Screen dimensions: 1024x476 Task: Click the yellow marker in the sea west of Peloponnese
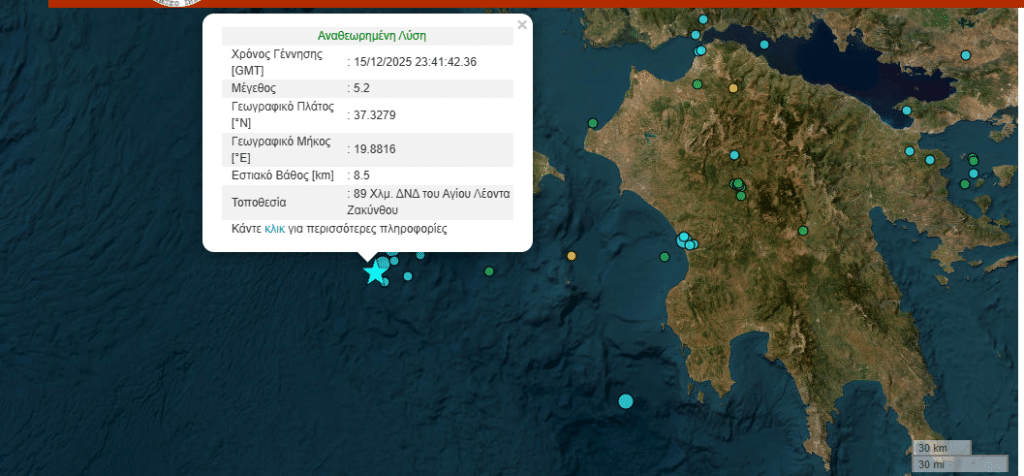pos(571,257)
